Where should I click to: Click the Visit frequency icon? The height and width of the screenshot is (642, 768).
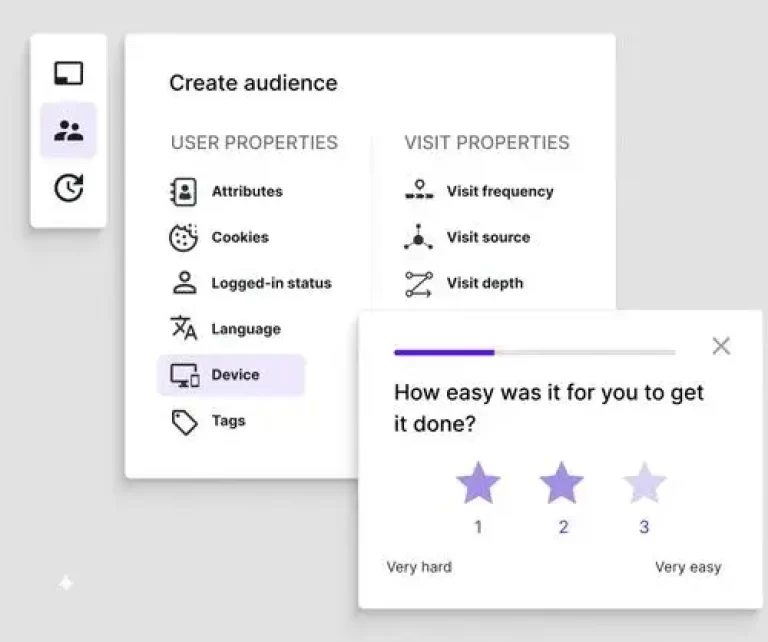[x=419, y=191]
